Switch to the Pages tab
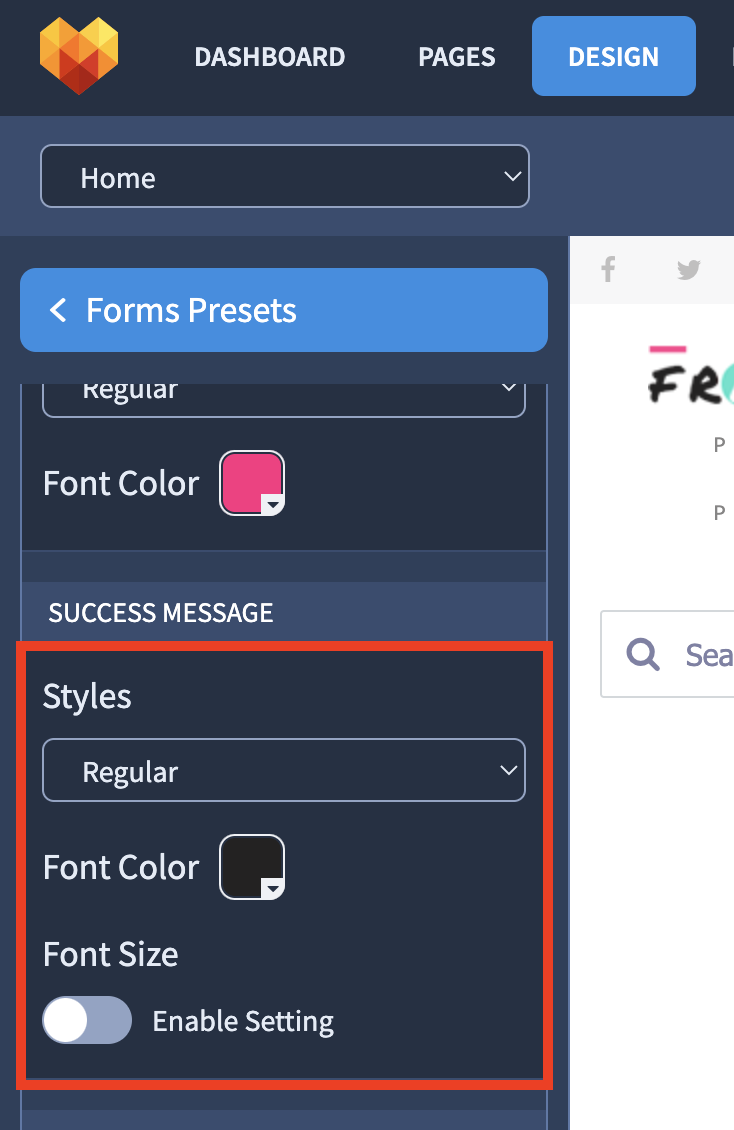 457,57
